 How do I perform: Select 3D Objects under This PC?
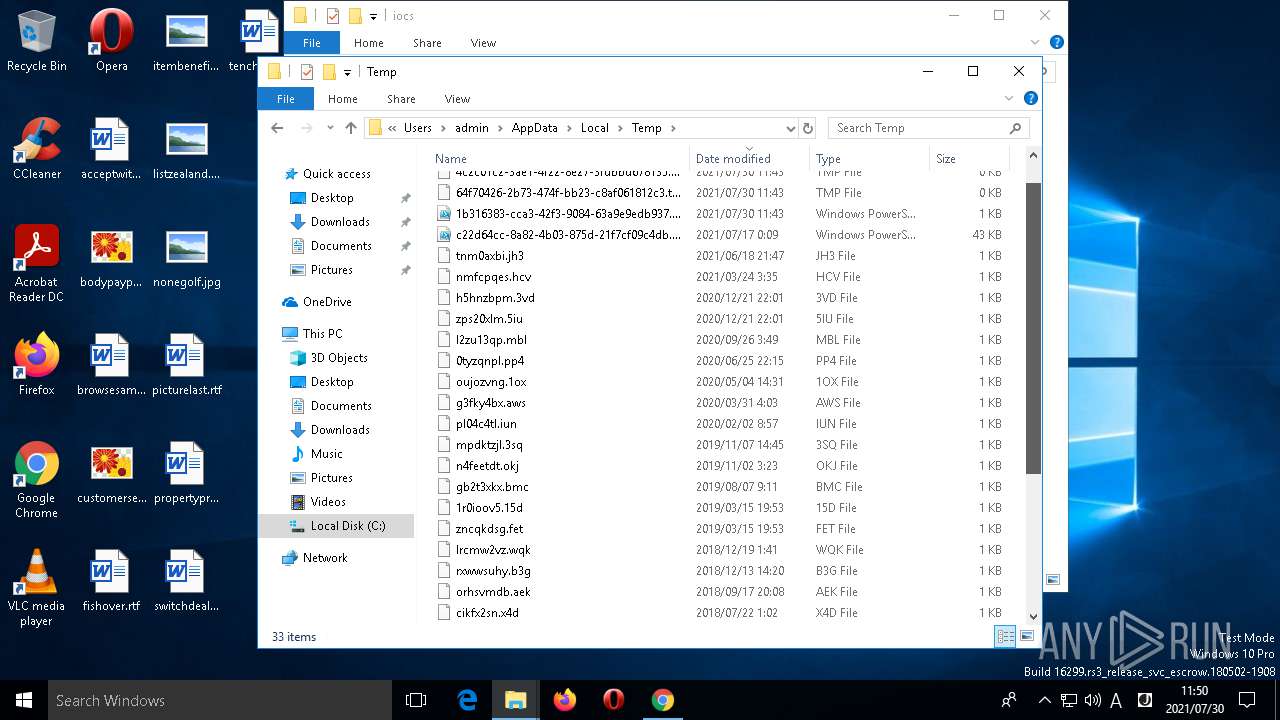click(339, 358)
